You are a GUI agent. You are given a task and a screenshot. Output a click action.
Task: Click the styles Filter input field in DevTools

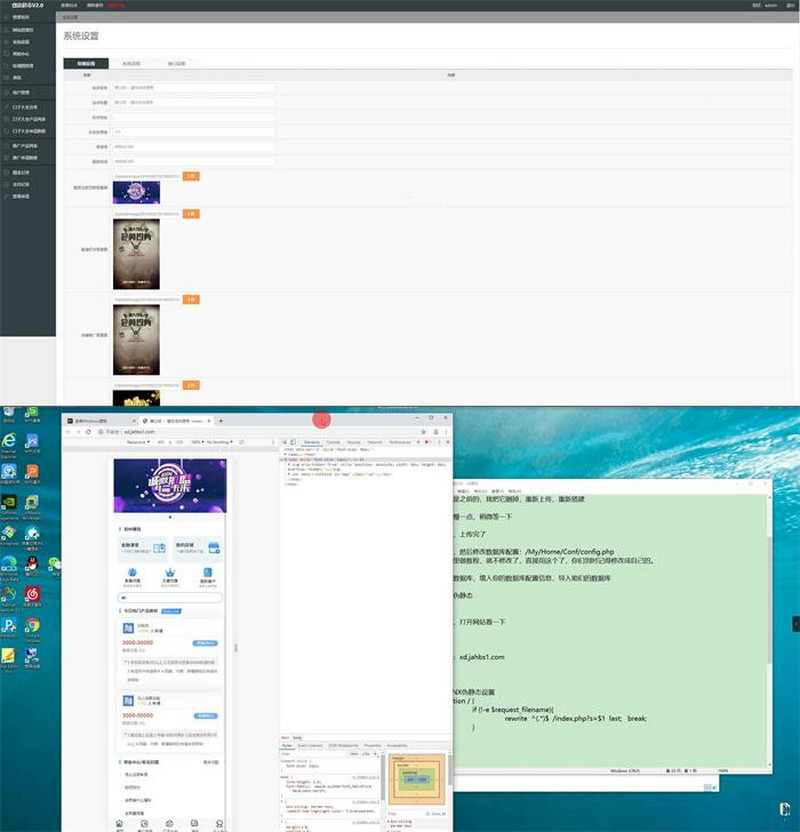click(x=313, y=753)
